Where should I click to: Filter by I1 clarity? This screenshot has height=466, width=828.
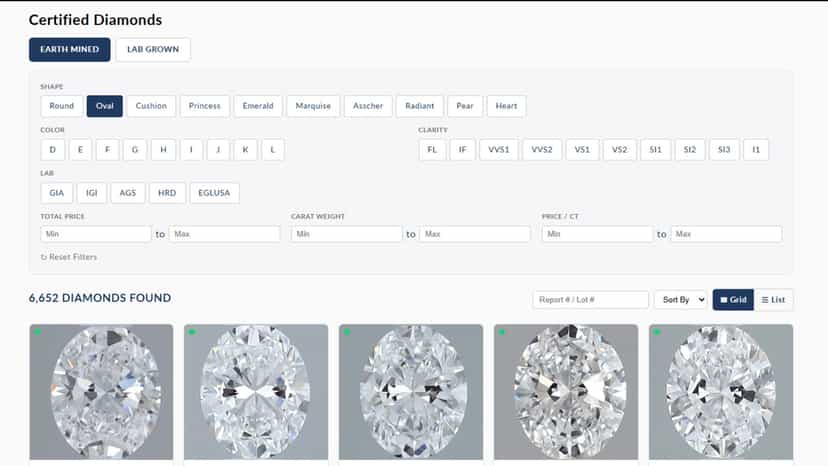(x=756, y=150)
